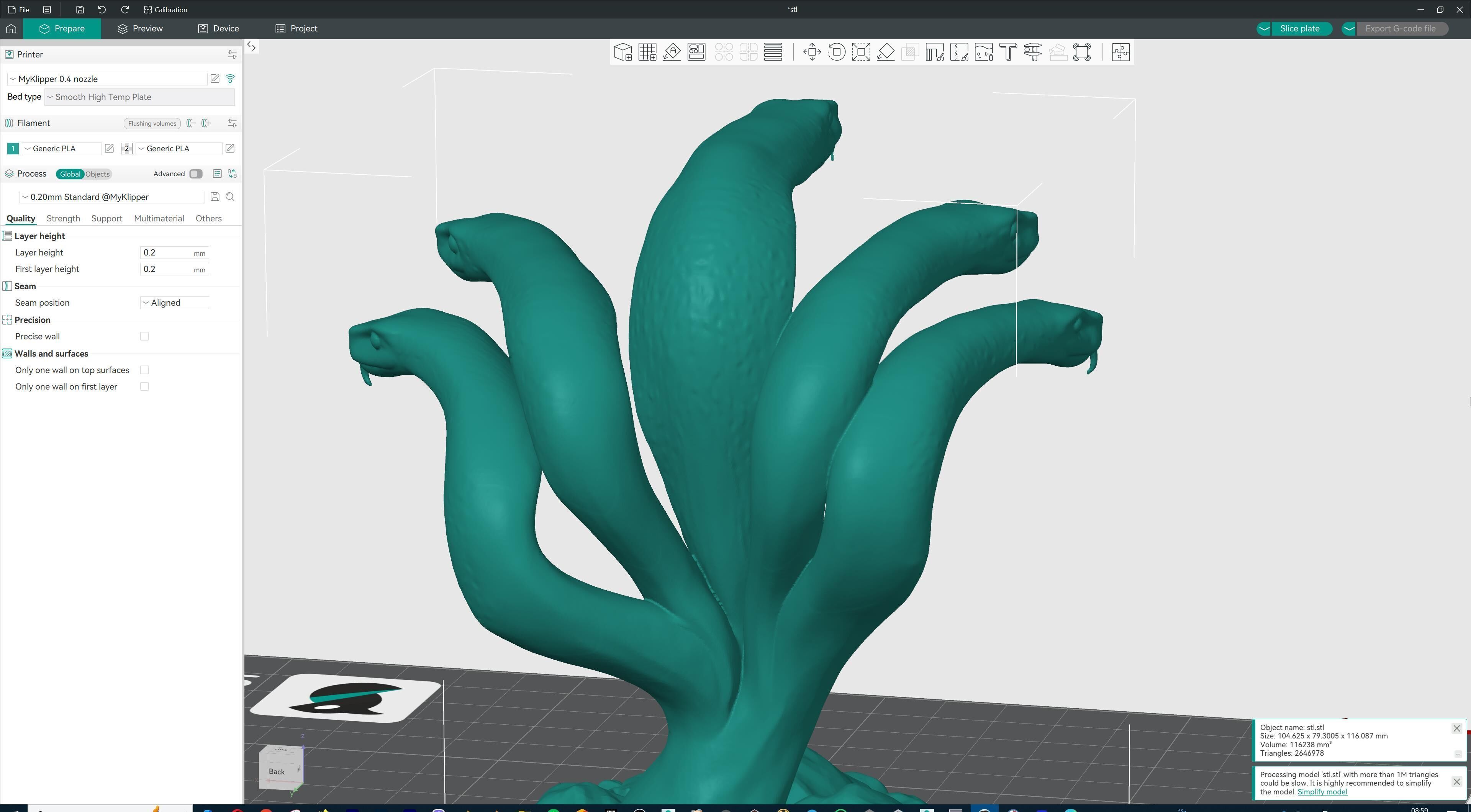Edit the first Generic PLA filament preset
This screenshot has height=812, width=1471.
[109, 149]
